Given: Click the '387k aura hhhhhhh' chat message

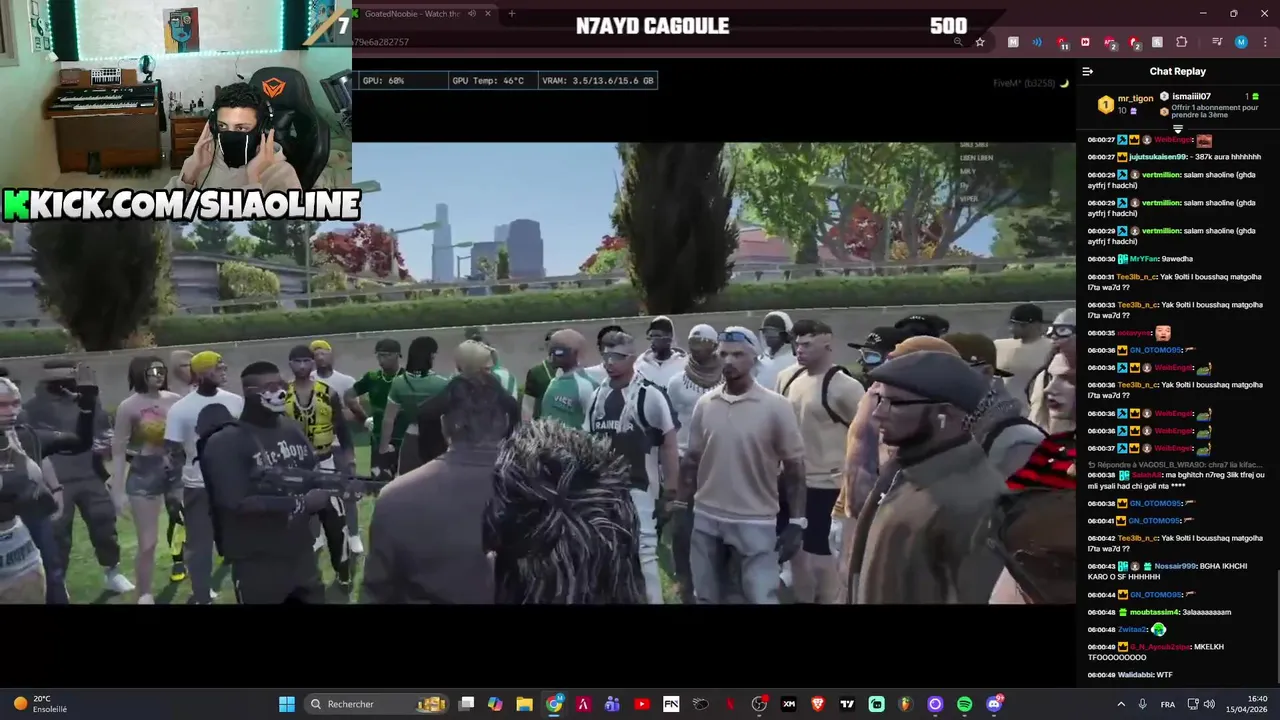Looking at the screenshot, I should coord(1227,157).
